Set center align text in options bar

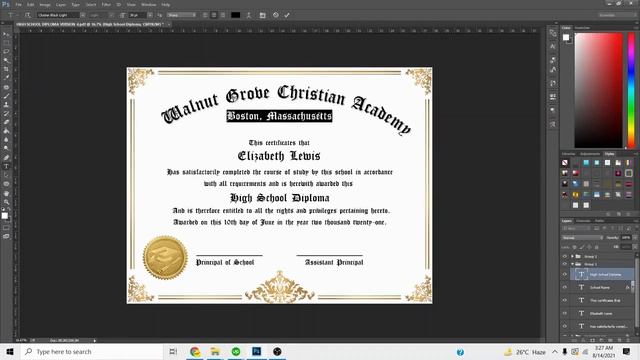[214, 15]
